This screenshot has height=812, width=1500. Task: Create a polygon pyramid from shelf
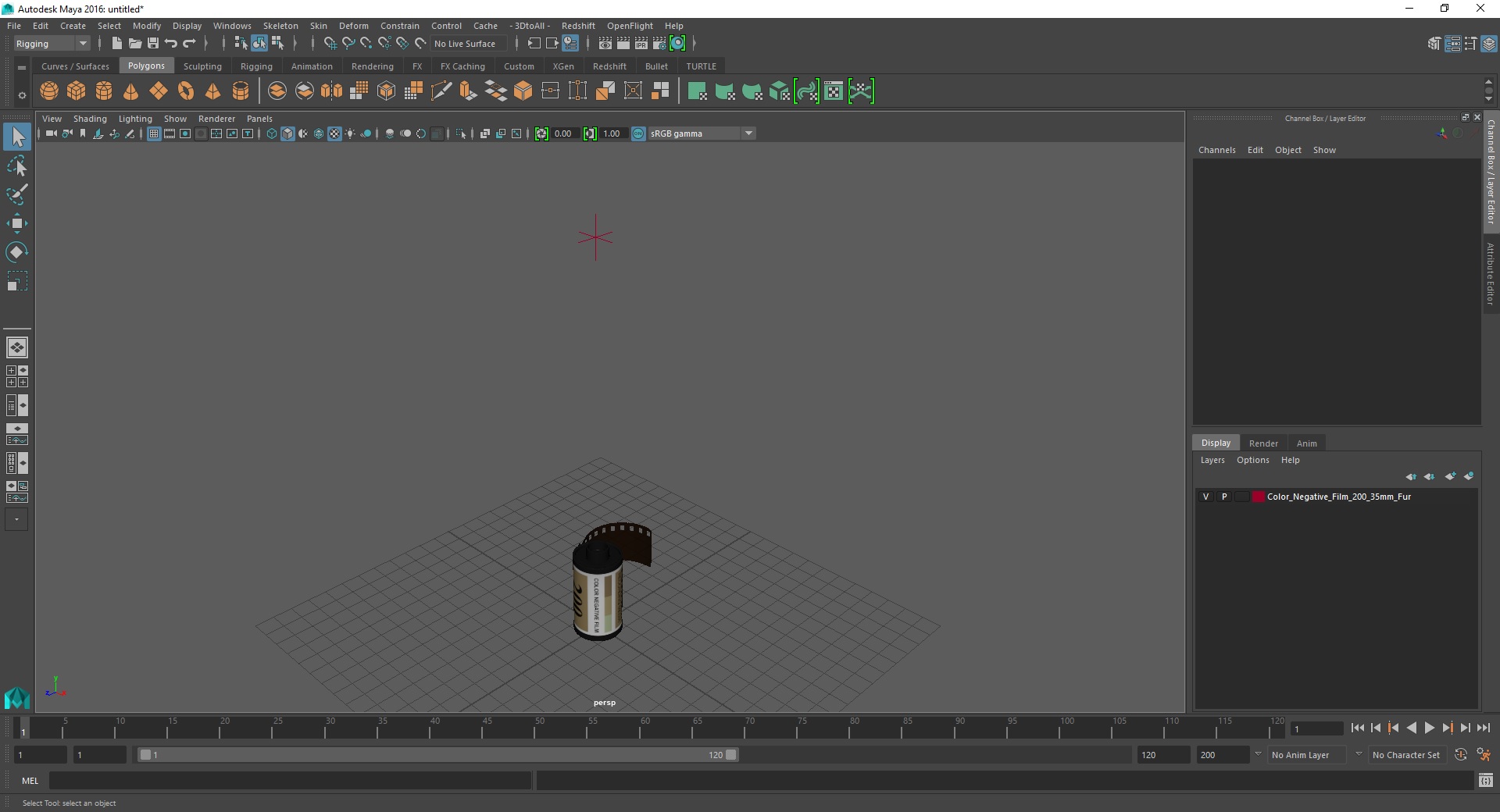pyautogui.click(x=213, y=91)
